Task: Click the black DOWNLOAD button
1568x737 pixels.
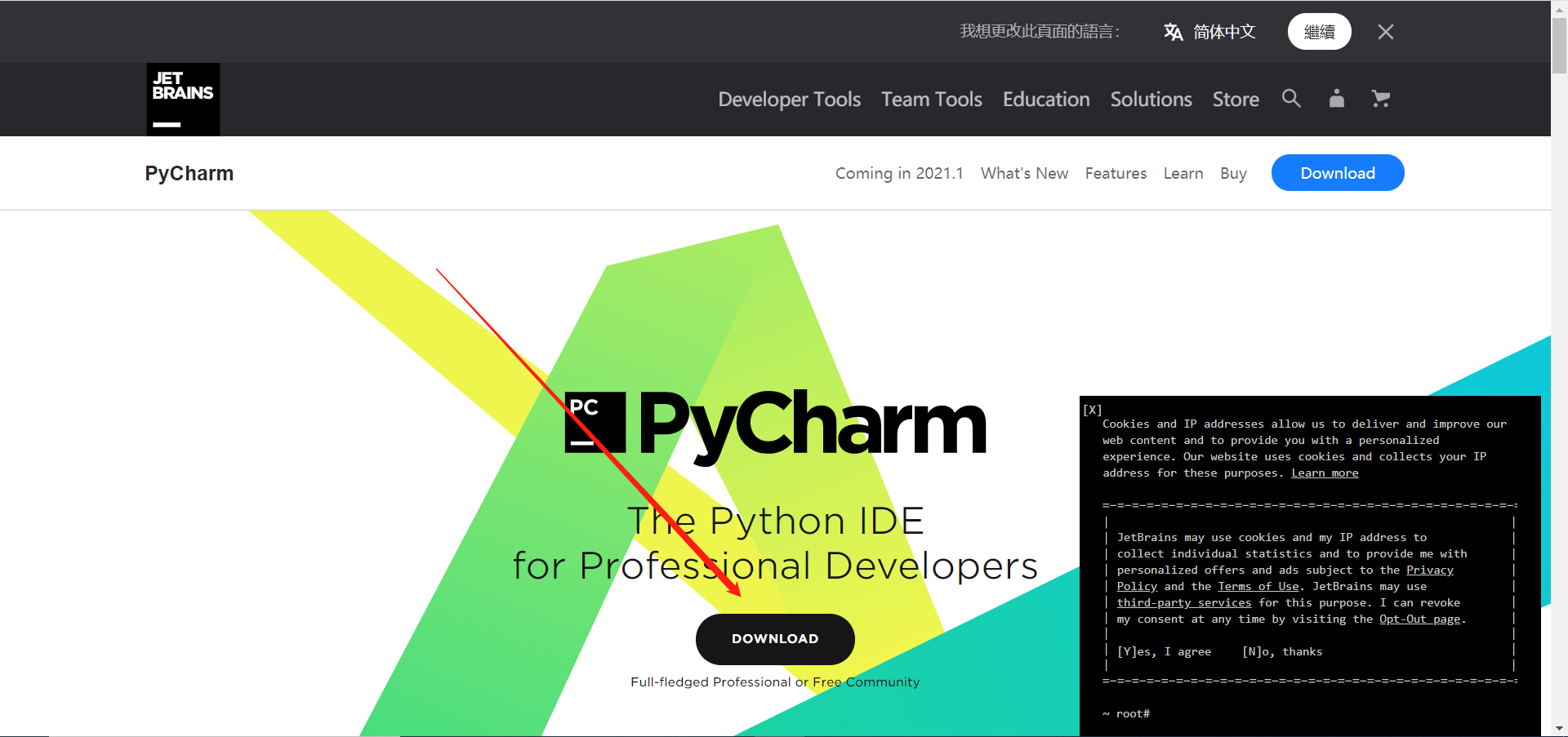Action: pos(775,639)
